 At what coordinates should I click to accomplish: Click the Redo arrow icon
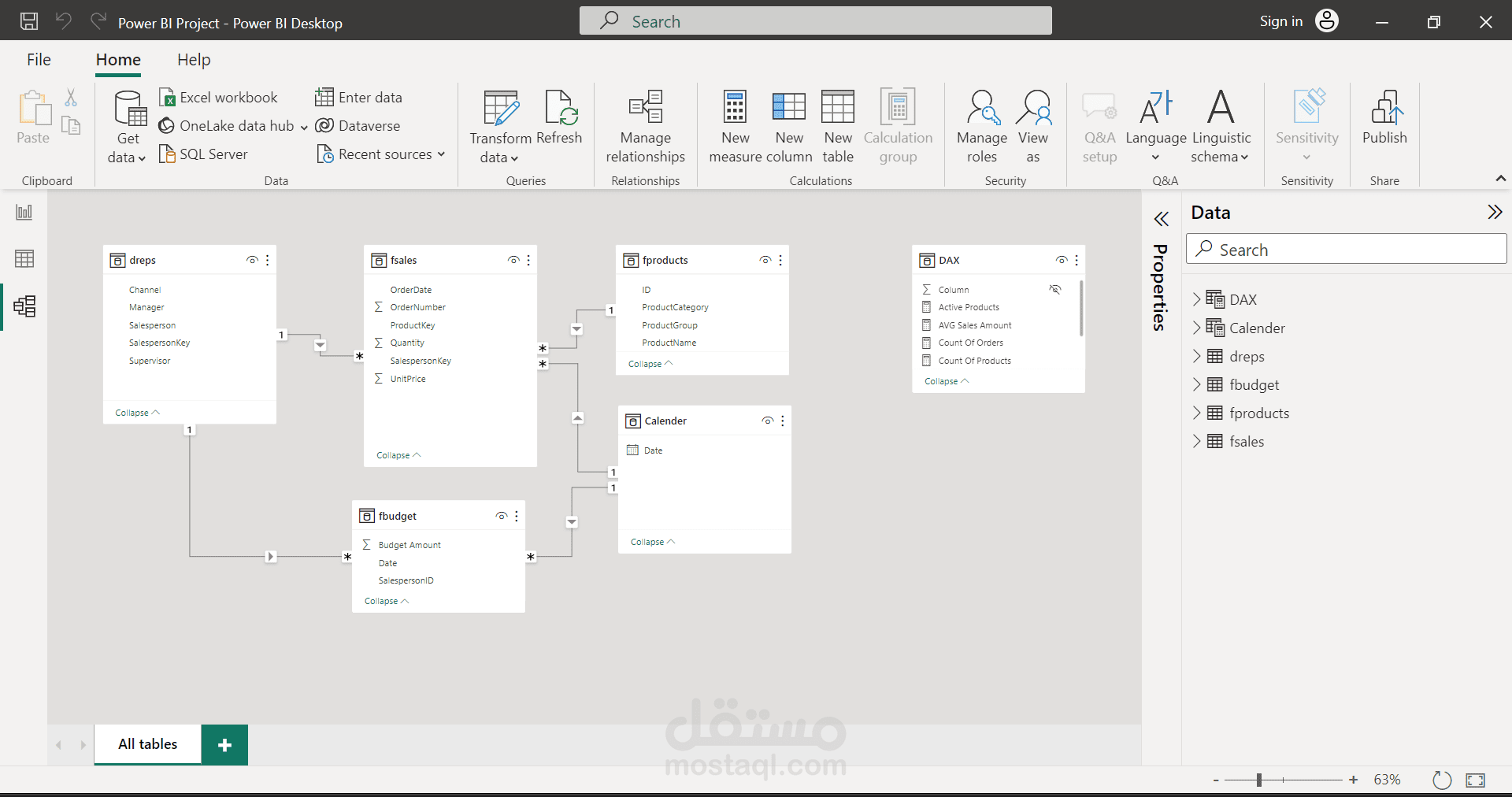(x=98, y=21)
